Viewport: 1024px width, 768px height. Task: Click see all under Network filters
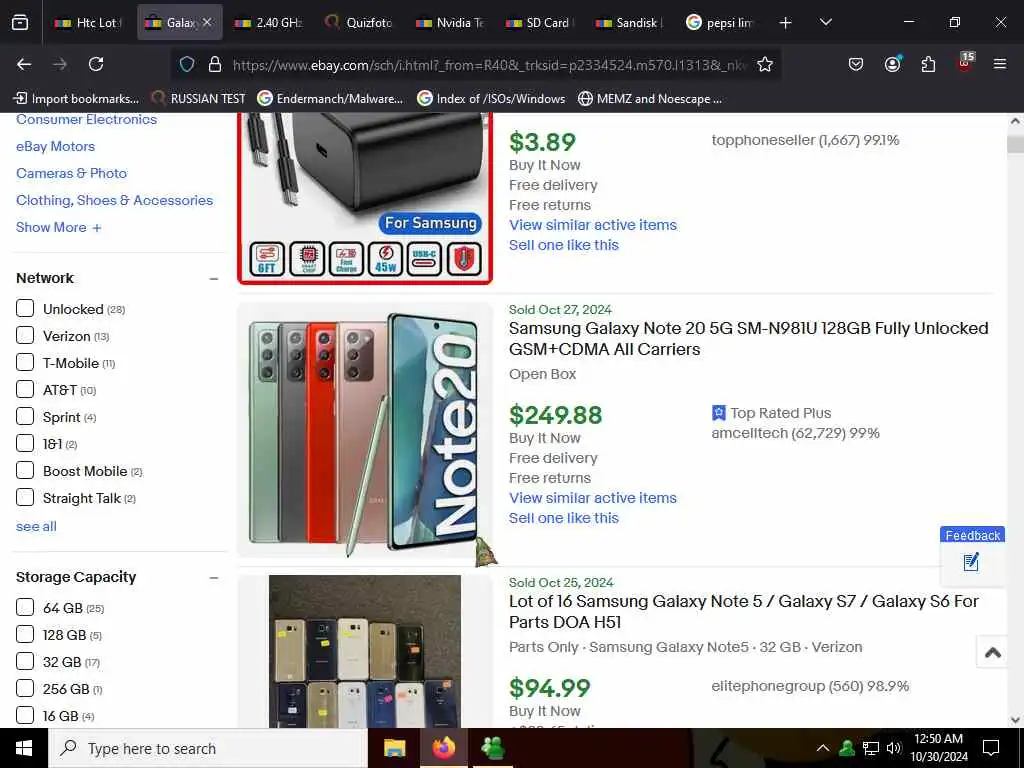(x=36, y=526)
